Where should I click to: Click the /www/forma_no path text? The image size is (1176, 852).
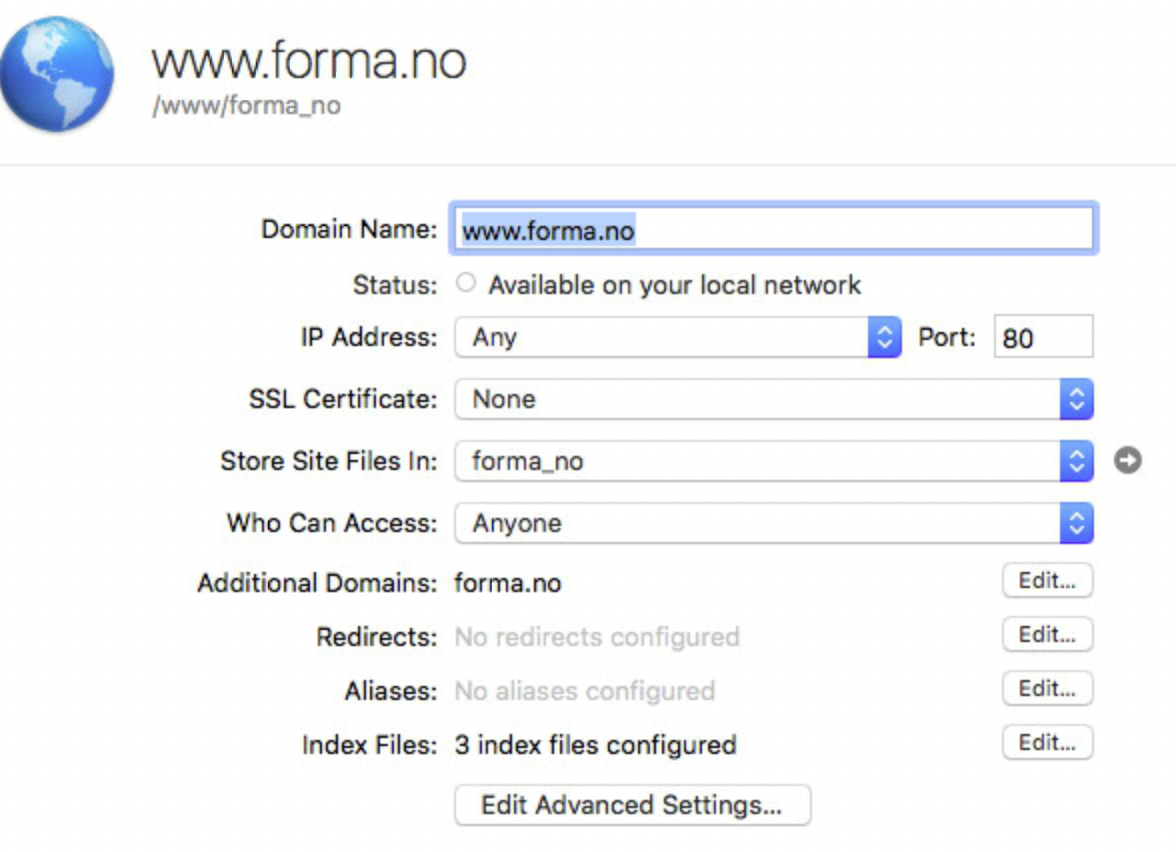click(x=247, y=106)
